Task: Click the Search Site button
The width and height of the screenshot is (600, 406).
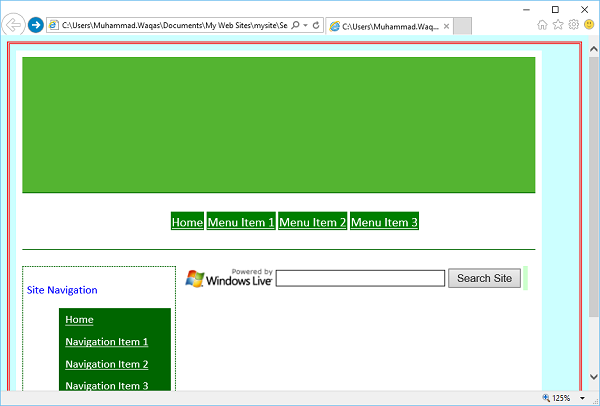Action: point(484,278)
